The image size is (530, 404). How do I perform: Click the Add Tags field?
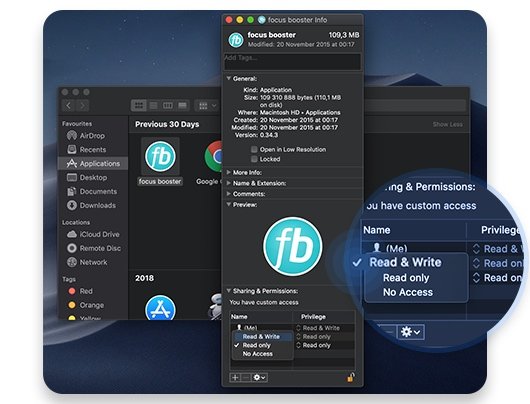pos(293,62)
